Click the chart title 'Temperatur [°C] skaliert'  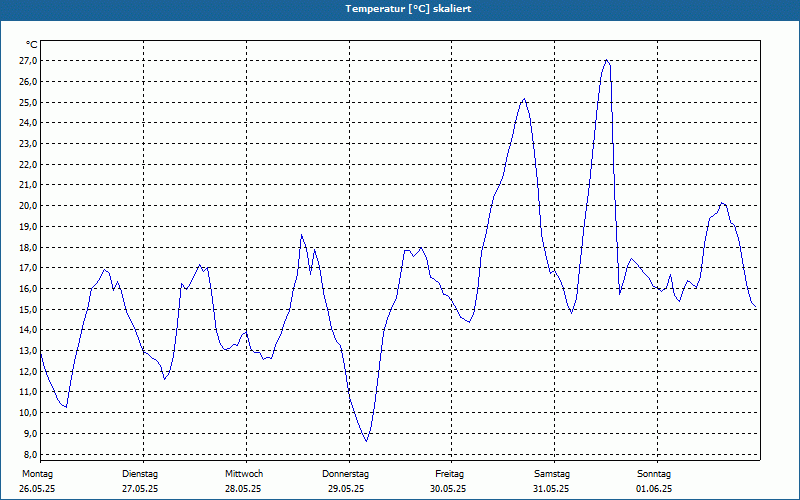(408, 9)
